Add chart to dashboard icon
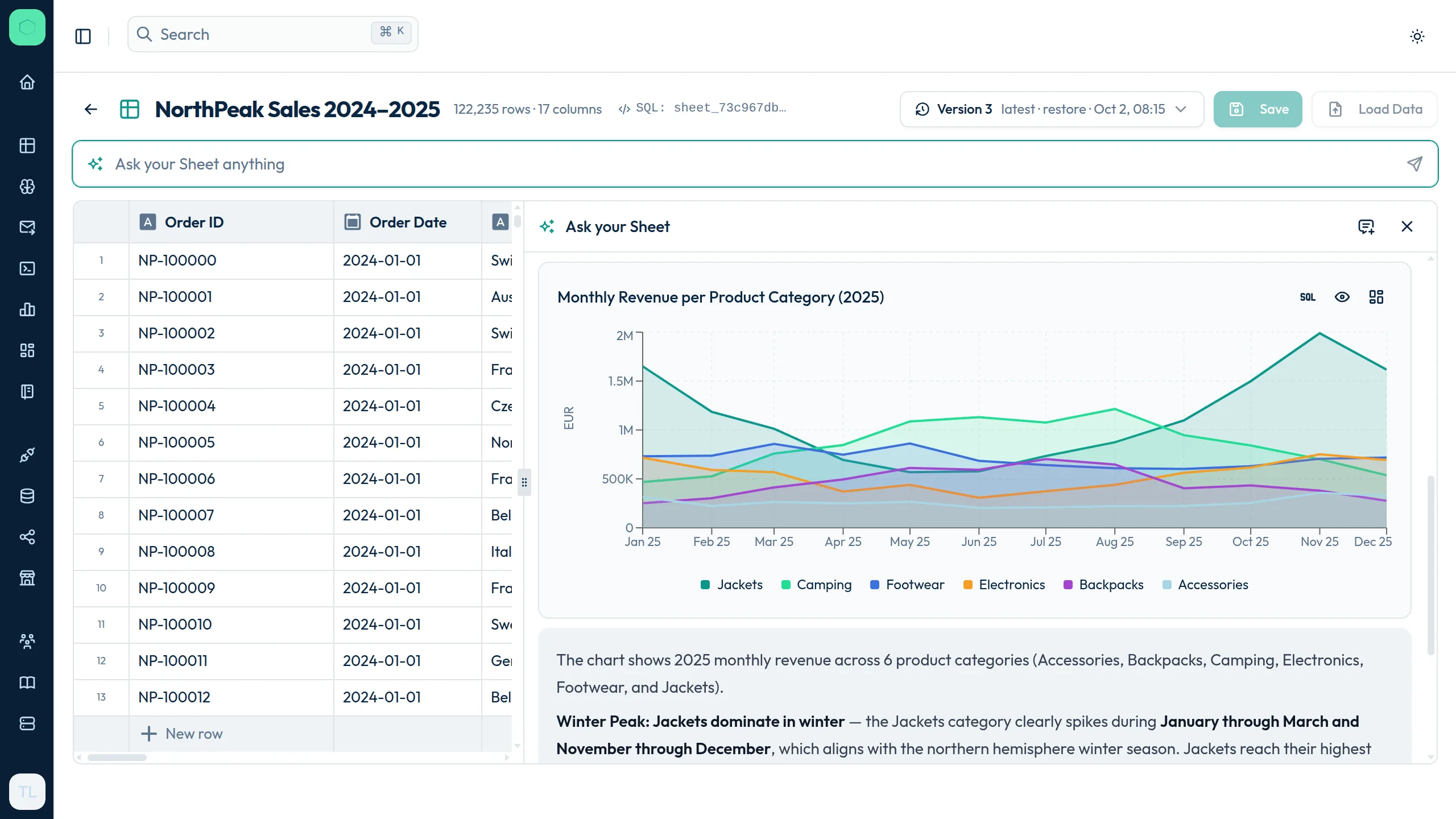The image size is (1456, 819). (1376, 297)
